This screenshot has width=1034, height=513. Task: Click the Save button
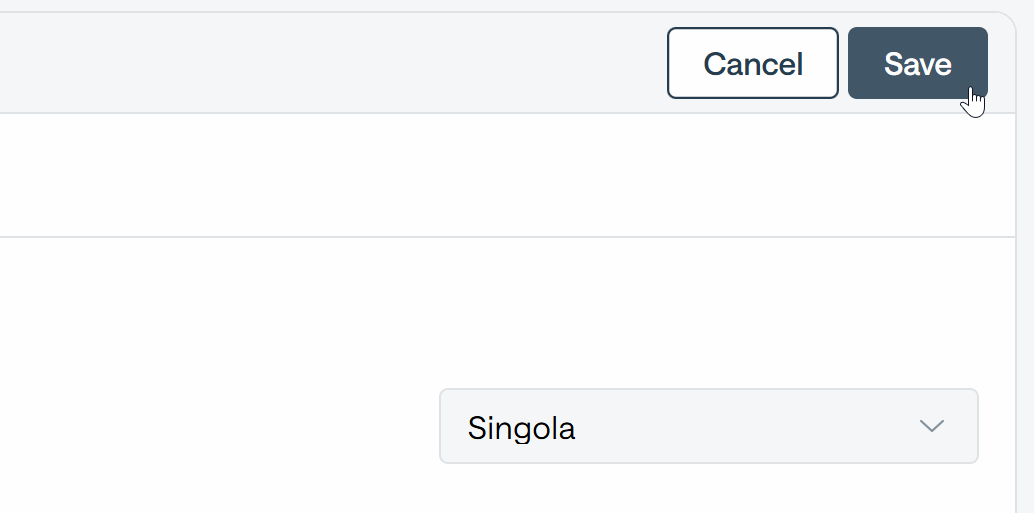click(917, 63)
